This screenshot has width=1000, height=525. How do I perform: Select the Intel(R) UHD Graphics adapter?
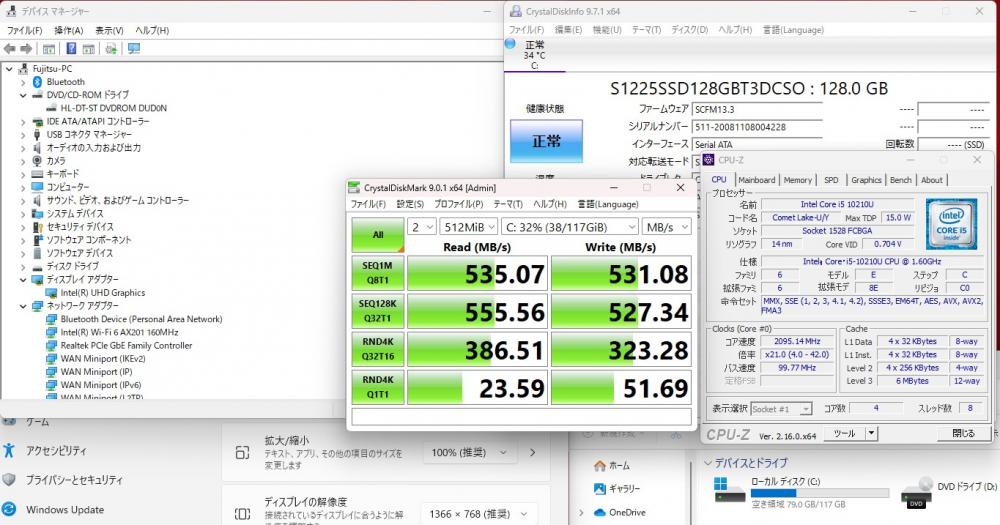coord(103,293)
